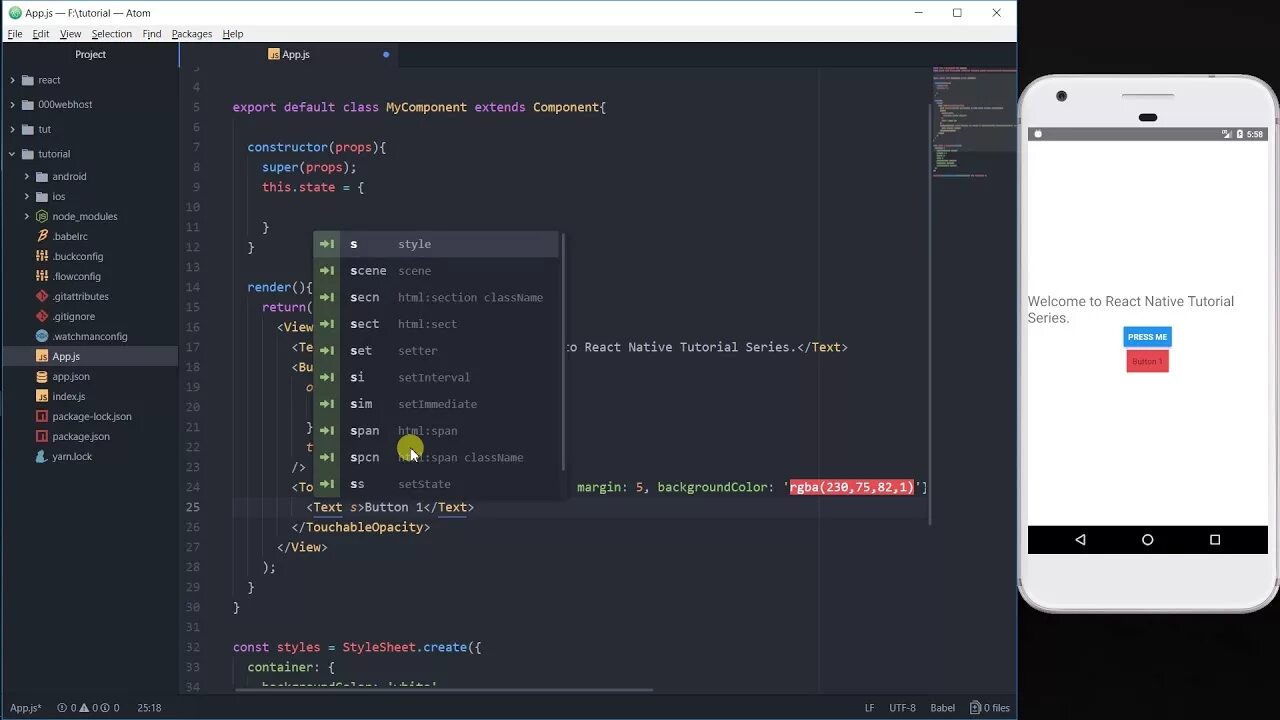Open the Find menu

click(x=152, y=34)
